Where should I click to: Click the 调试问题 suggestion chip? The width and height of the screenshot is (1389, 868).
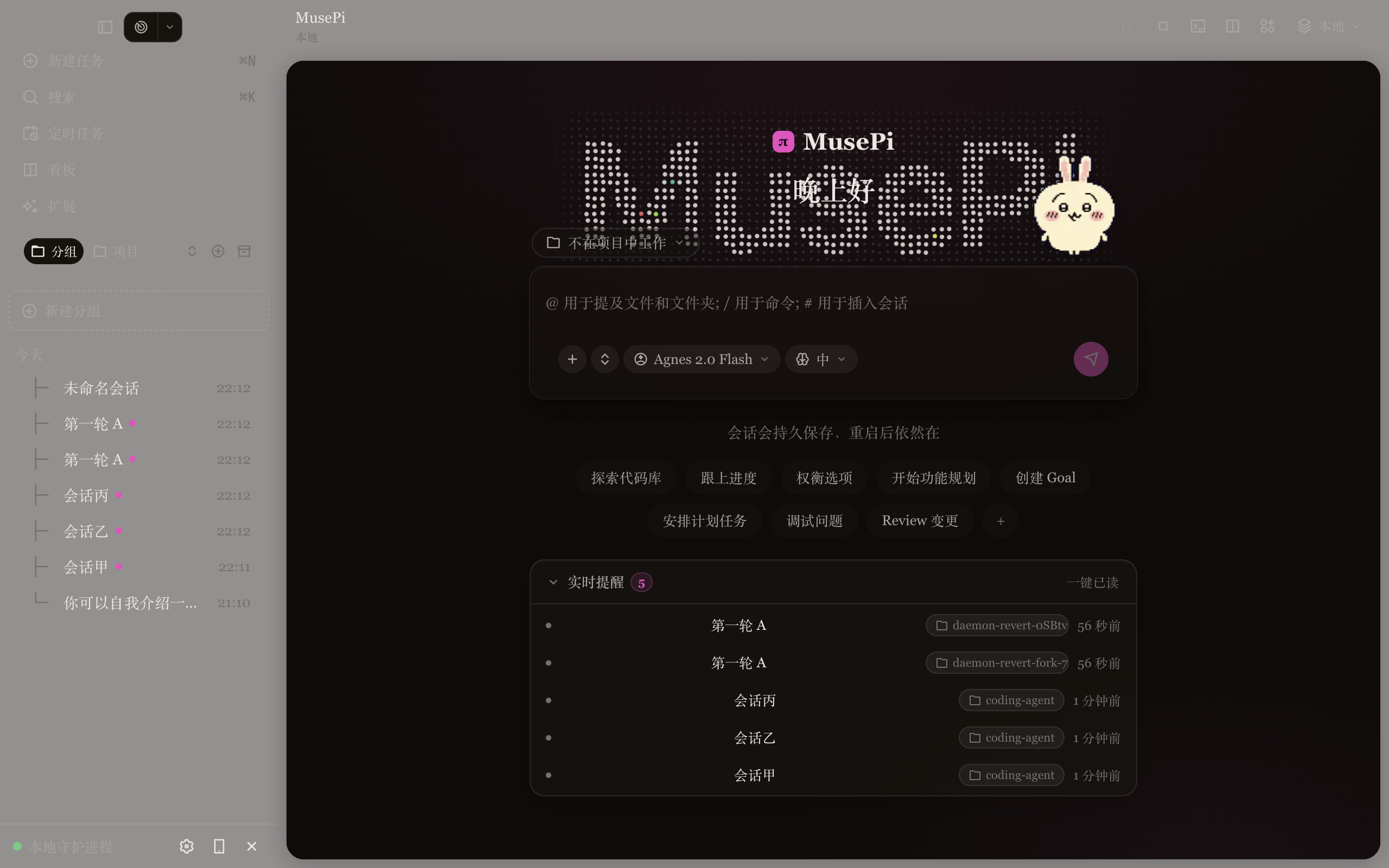tap(814, 521)
